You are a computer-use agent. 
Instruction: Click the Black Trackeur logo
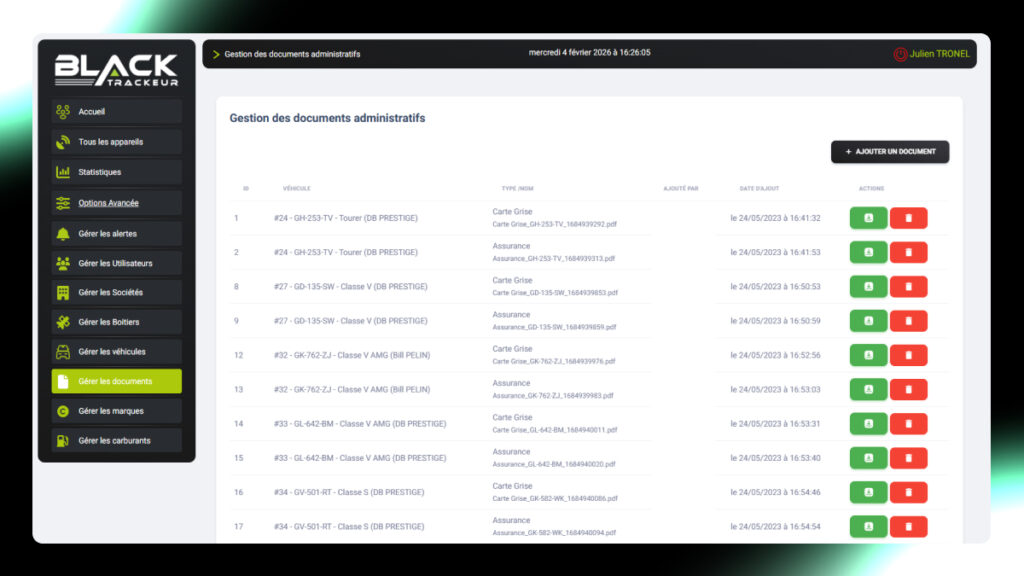(x=116, y=70)
